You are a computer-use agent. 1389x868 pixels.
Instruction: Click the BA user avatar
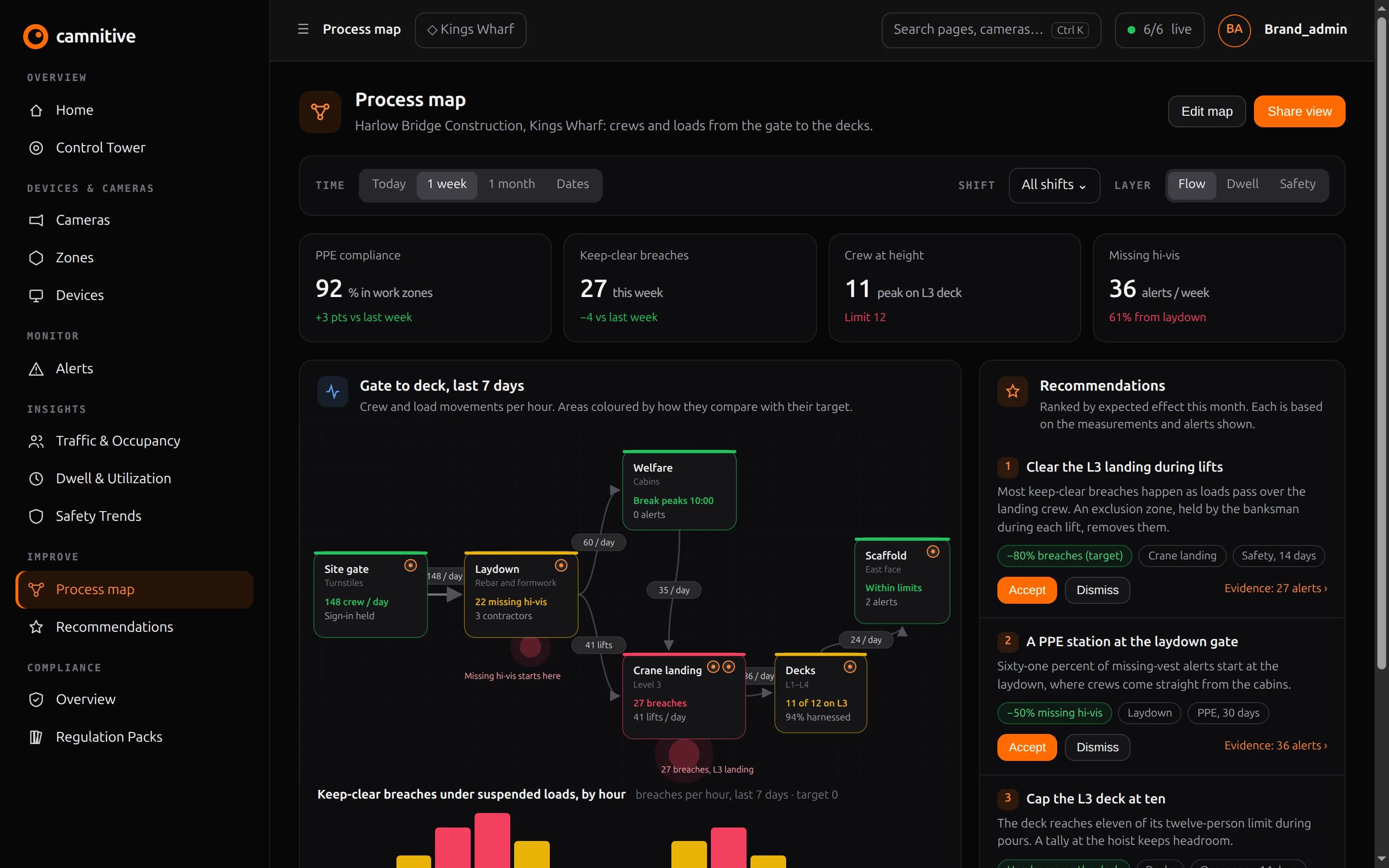tap(1234, 30)
